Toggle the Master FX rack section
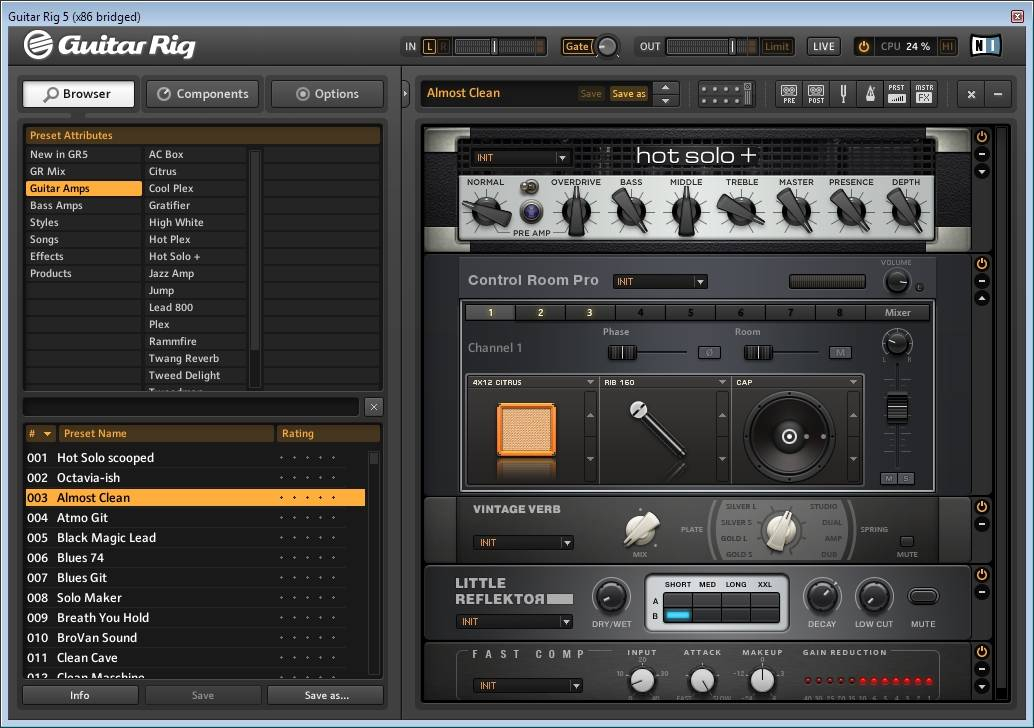The width and height of the screenshot is (1034, 728). (924, 94)
